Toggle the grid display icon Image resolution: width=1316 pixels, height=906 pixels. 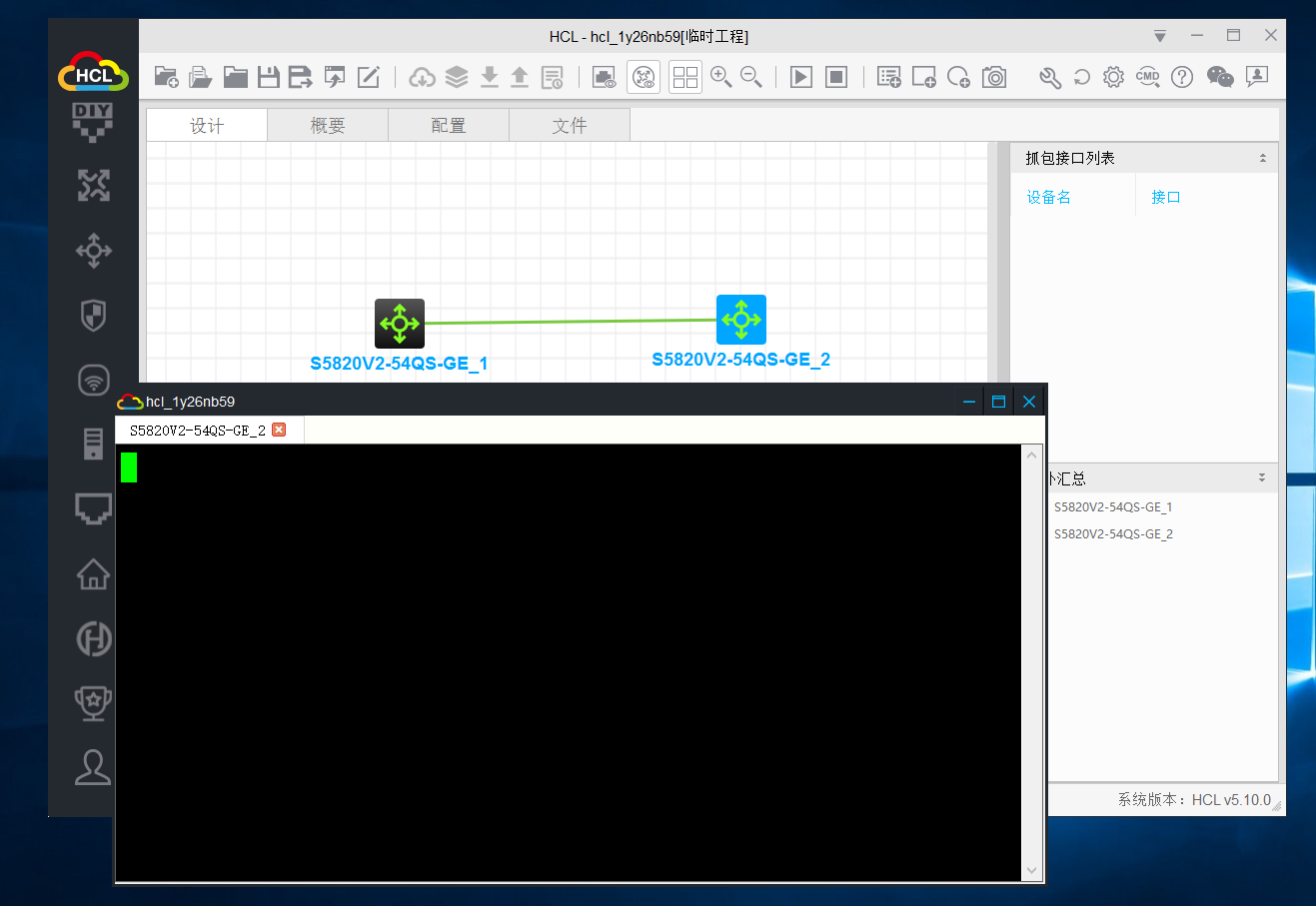685,77
